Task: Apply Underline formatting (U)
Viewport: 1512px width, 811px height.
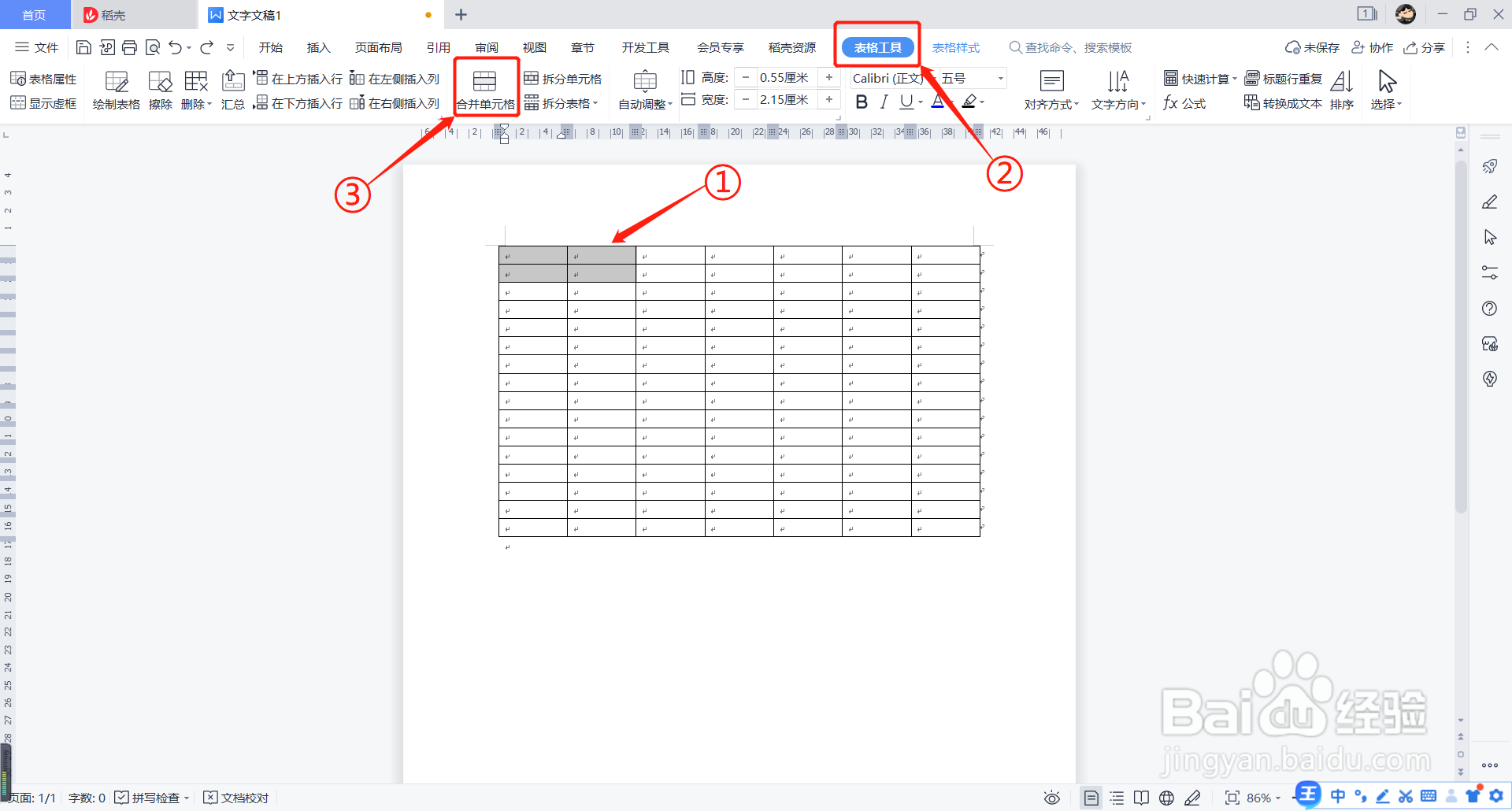Action: point(906,102)
